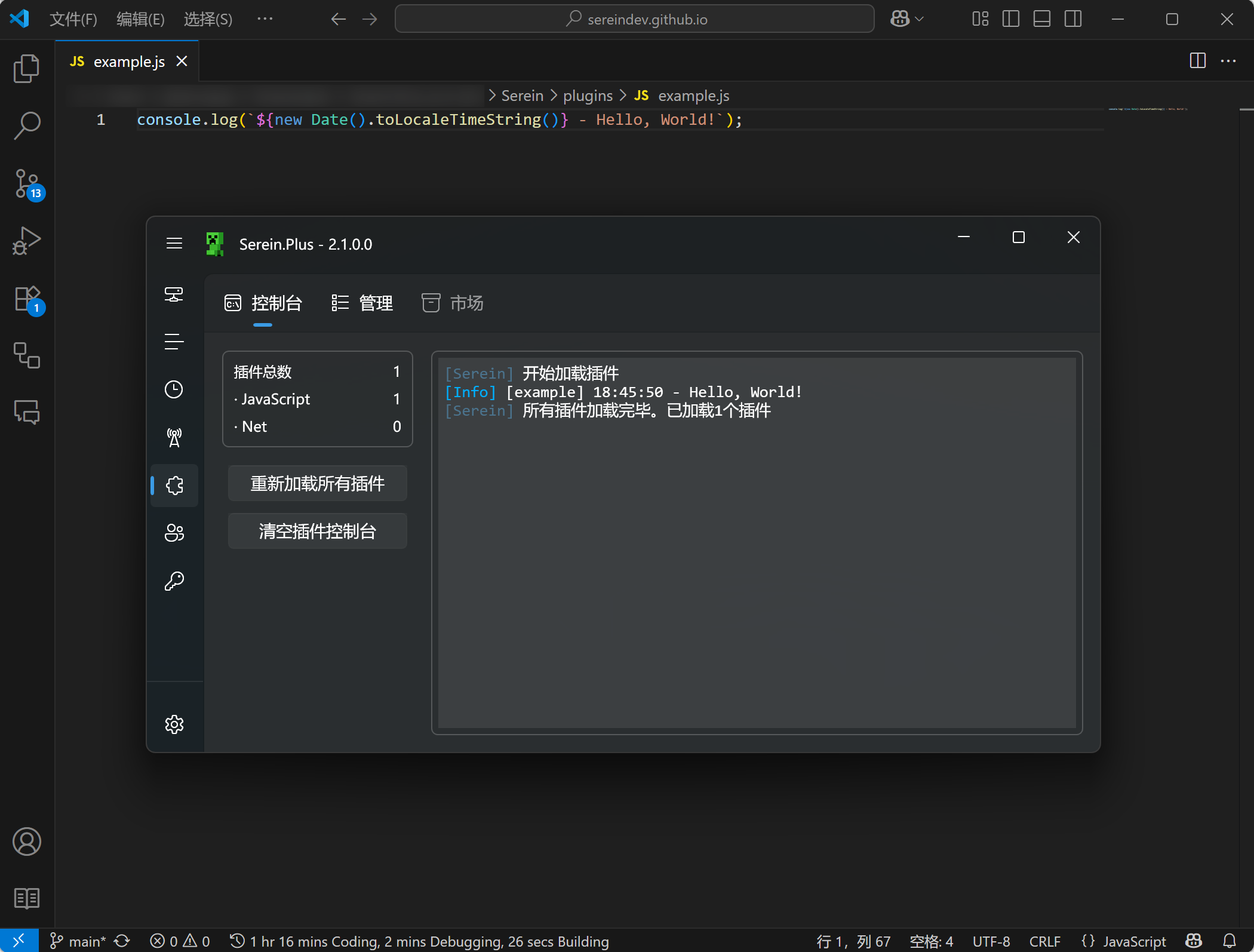Open Serein settings gear
Viewport: 1254px width, 952px height.
pyautogui.click(x=174, y=724)
